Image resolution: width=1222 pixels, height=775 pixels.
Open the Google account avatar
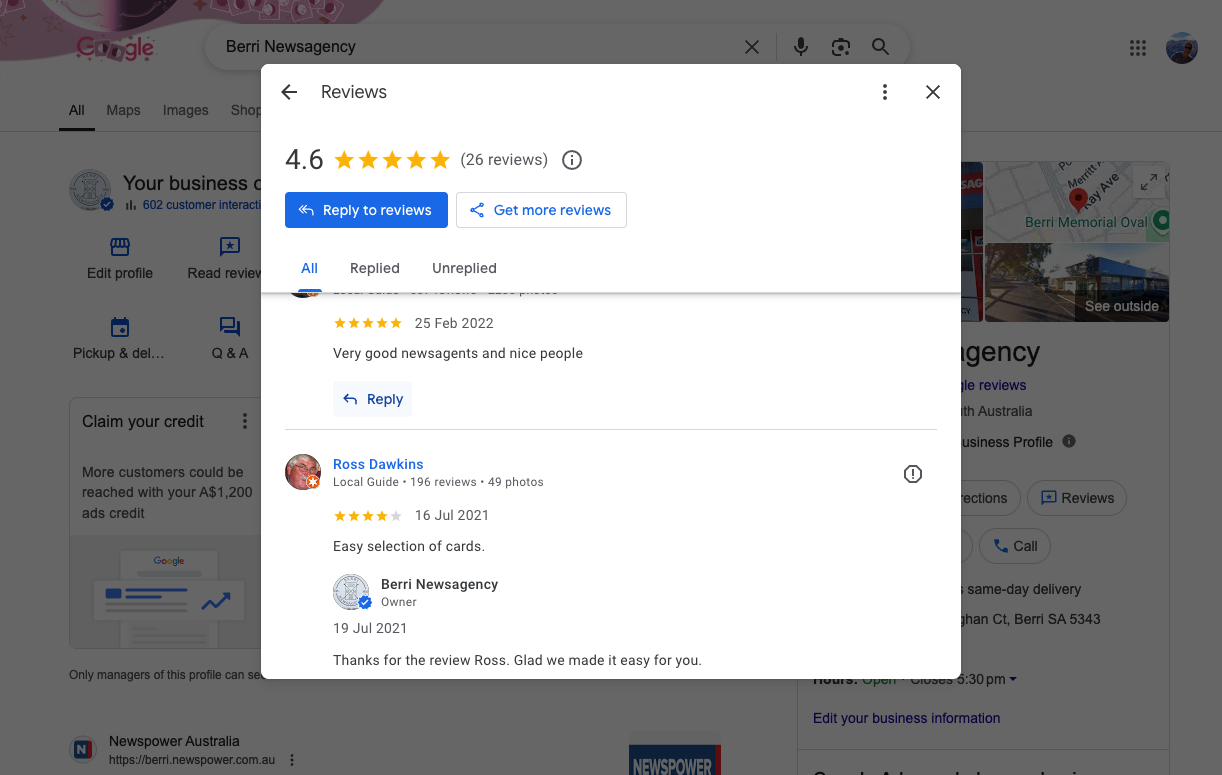click(1182, 48)
